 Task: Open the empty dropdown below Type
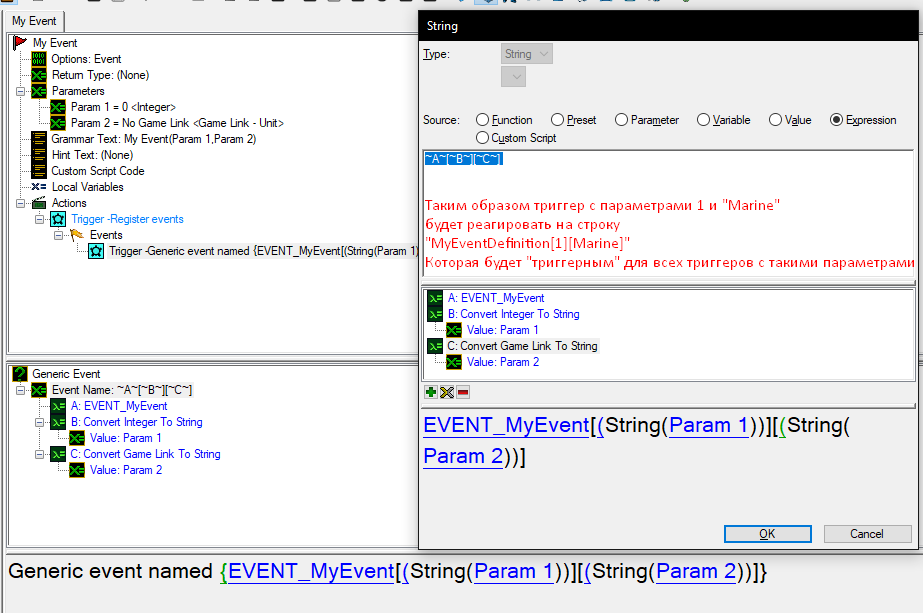(513, 77)
